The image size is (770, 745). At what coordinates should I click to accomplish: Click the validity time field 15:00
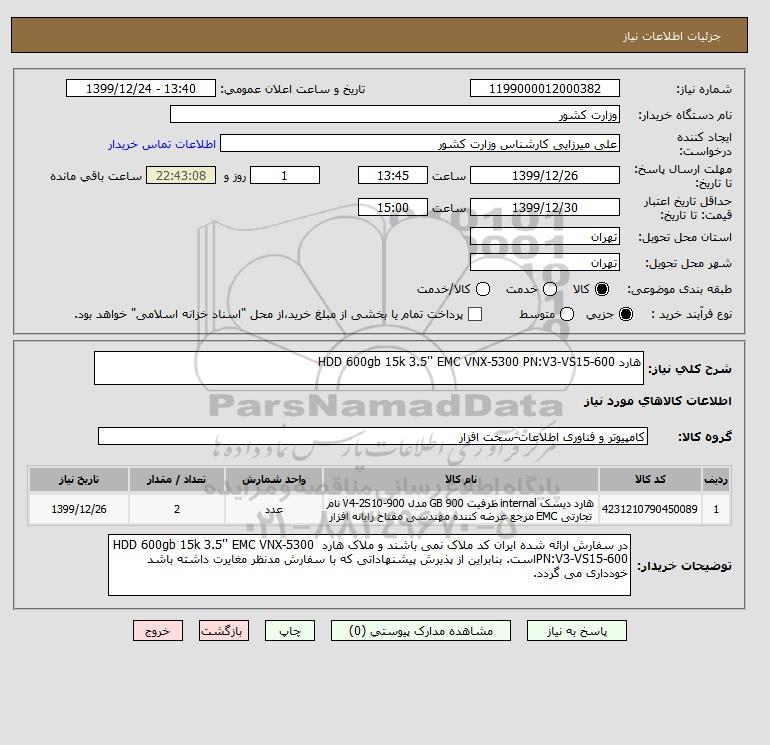click(393, 207)
